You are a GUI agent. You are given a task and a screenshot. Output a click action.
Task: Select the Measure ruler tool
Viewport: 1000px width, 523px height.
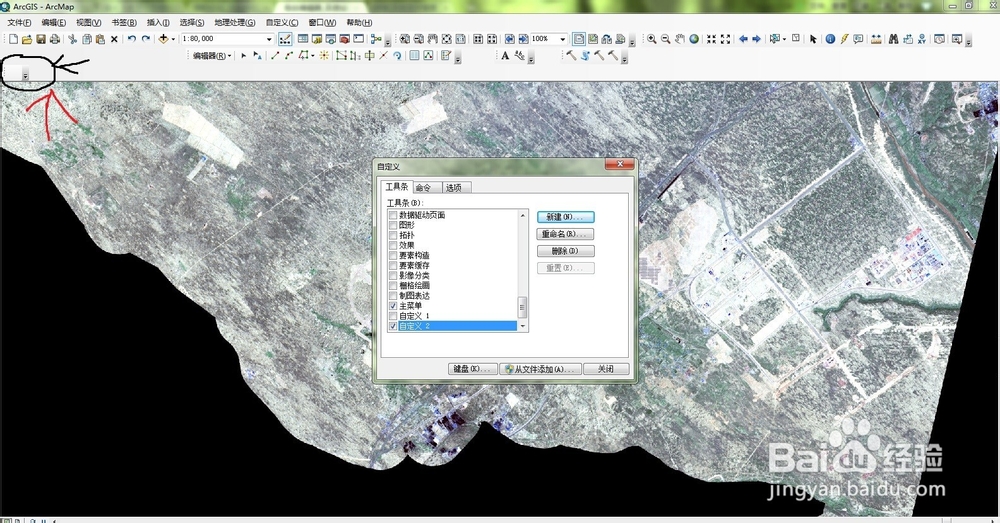(876, 39)
